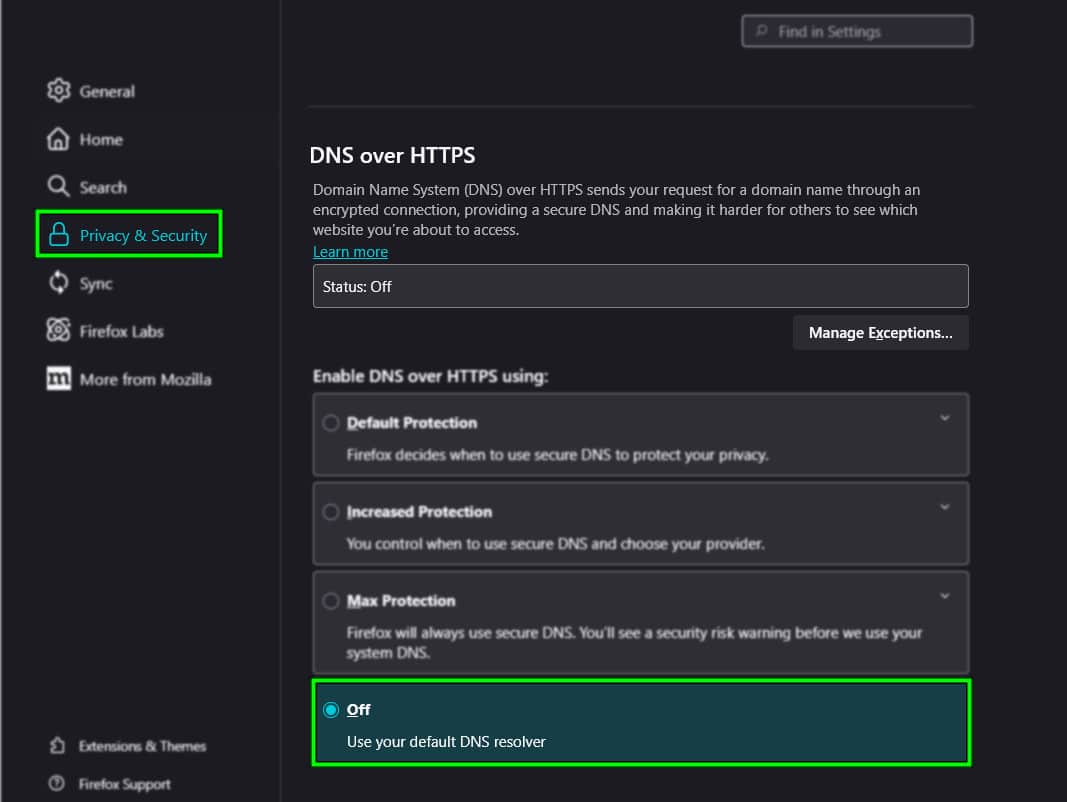Click the Firefox Labs icon

(x=58, y=331)
